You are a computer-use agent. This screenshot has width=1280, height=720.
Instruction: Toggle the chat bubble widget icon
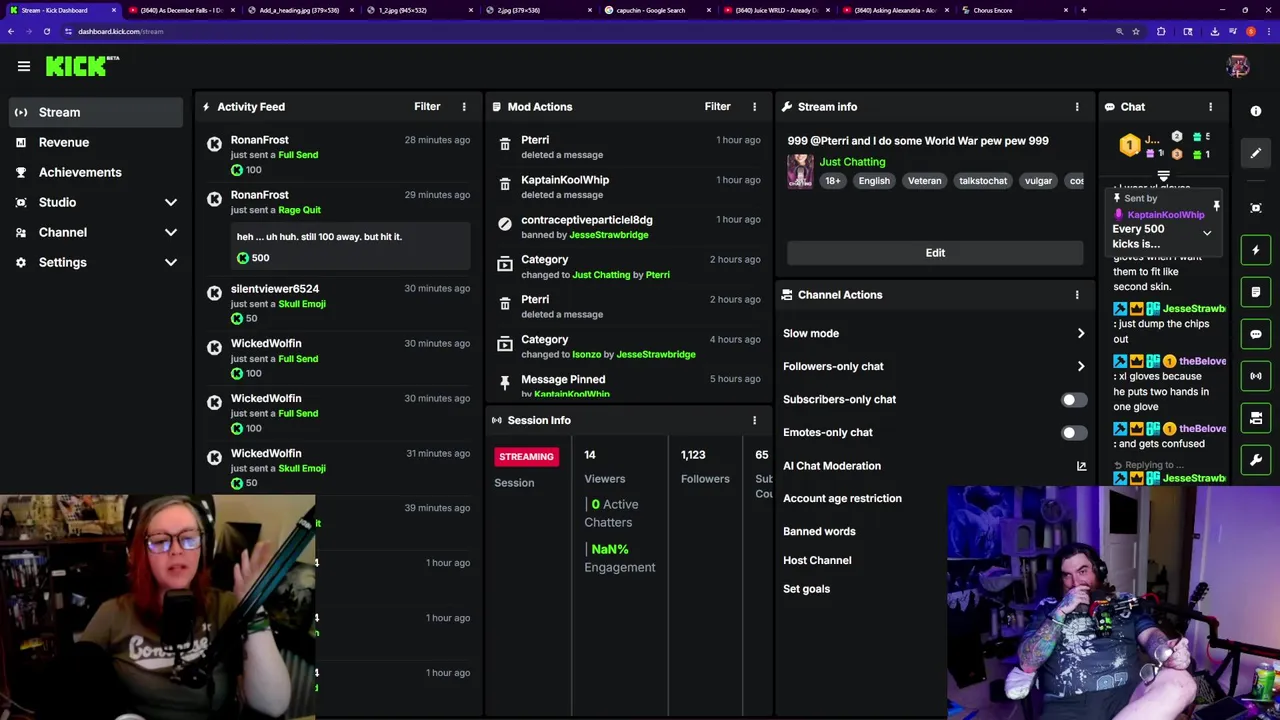(1256, 334)
